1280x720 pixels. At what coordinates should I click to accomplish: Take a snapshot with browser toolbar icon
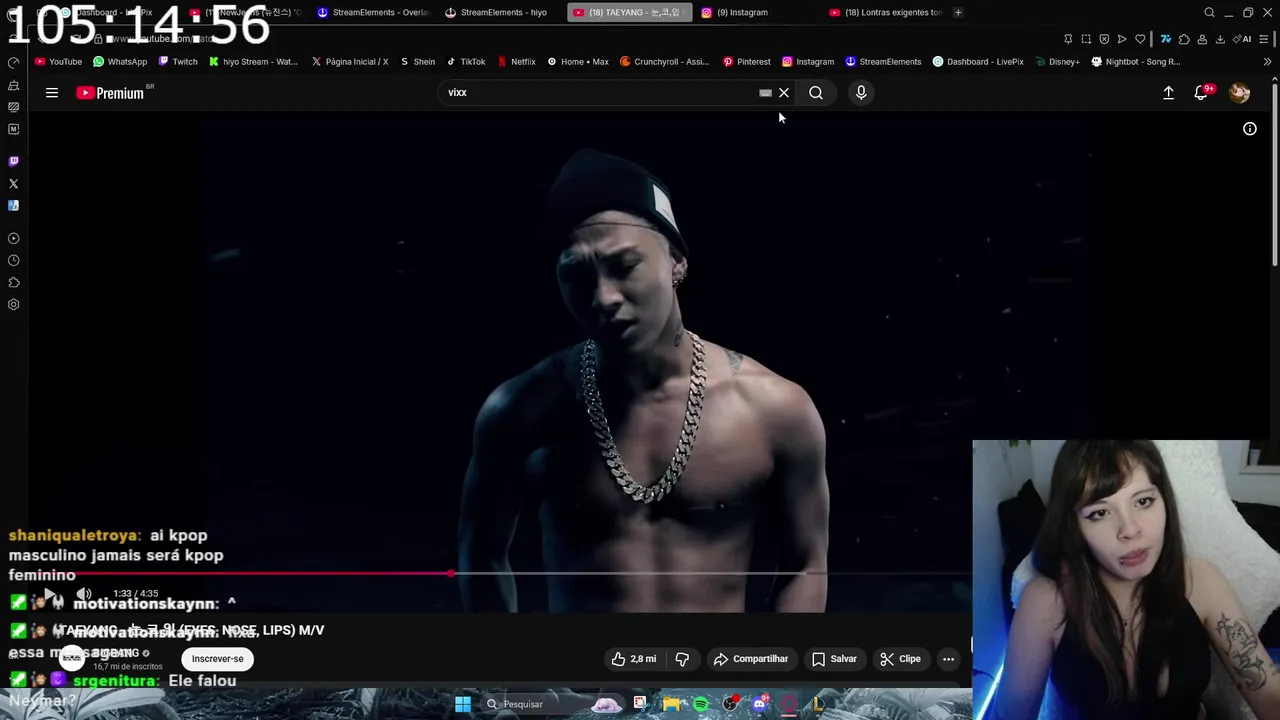click(x=1086, y=39)
